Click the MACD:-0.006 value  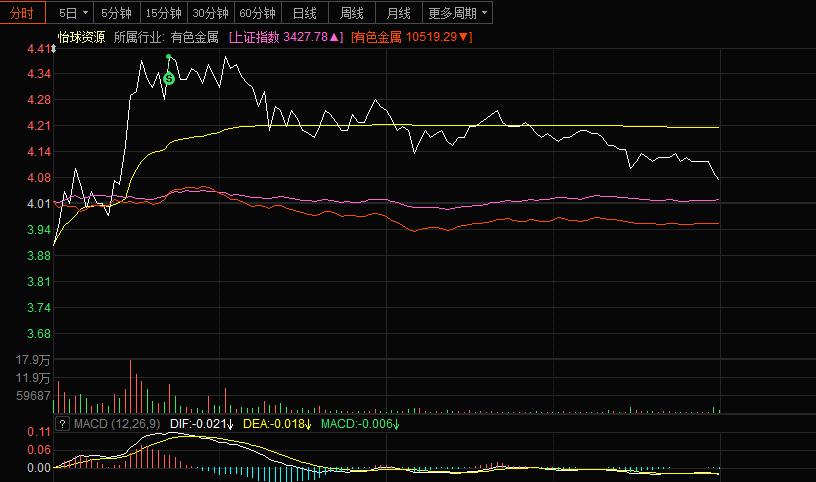click(x=360, y=424)
